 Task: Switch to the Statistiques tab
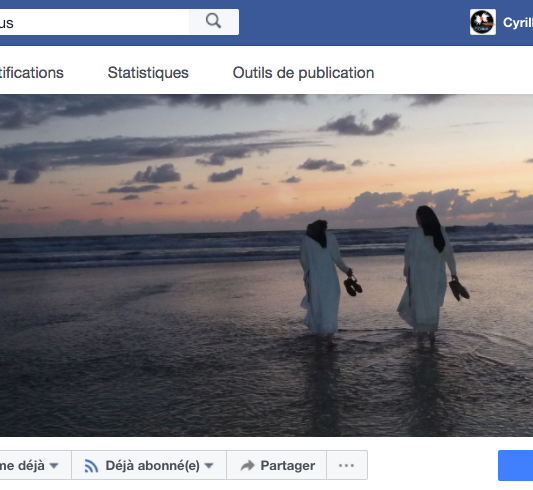[148, 73]
